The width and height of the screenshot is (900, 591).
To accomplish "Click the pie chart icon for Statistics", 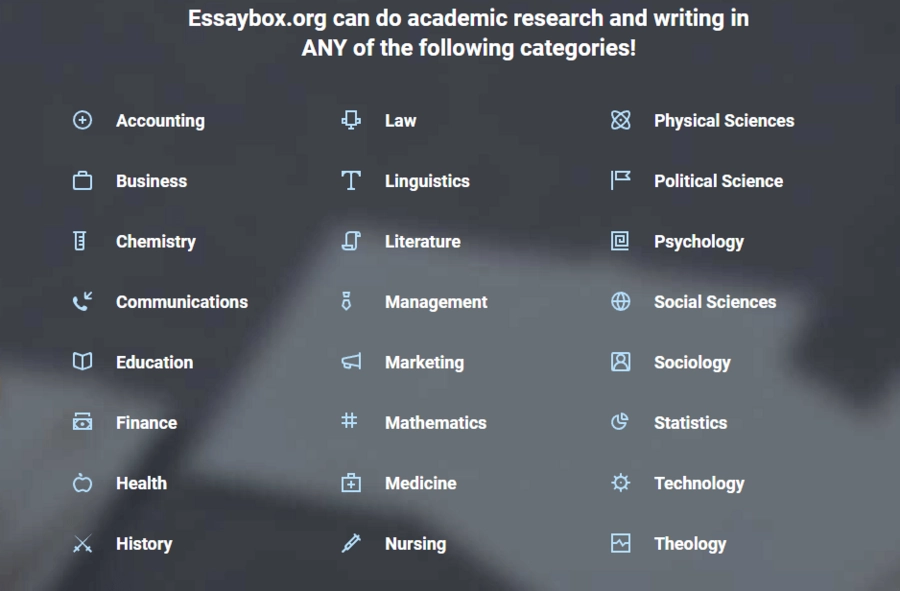I will [x=620, y=422].
